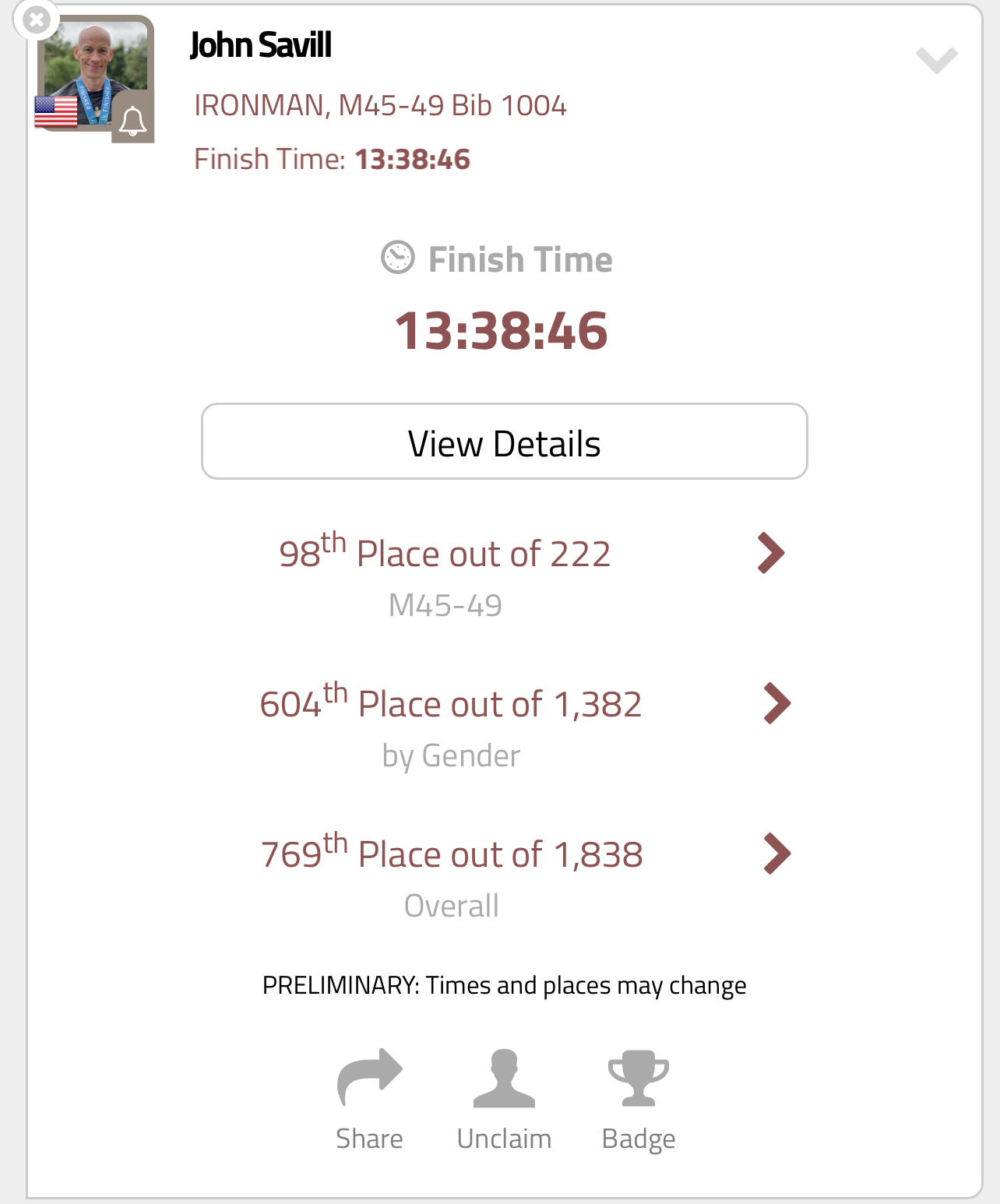Expand the by Gender ranking arrow
Image resolution: width=1000 pixels, height=1204 pixels.
click(776, 704)
